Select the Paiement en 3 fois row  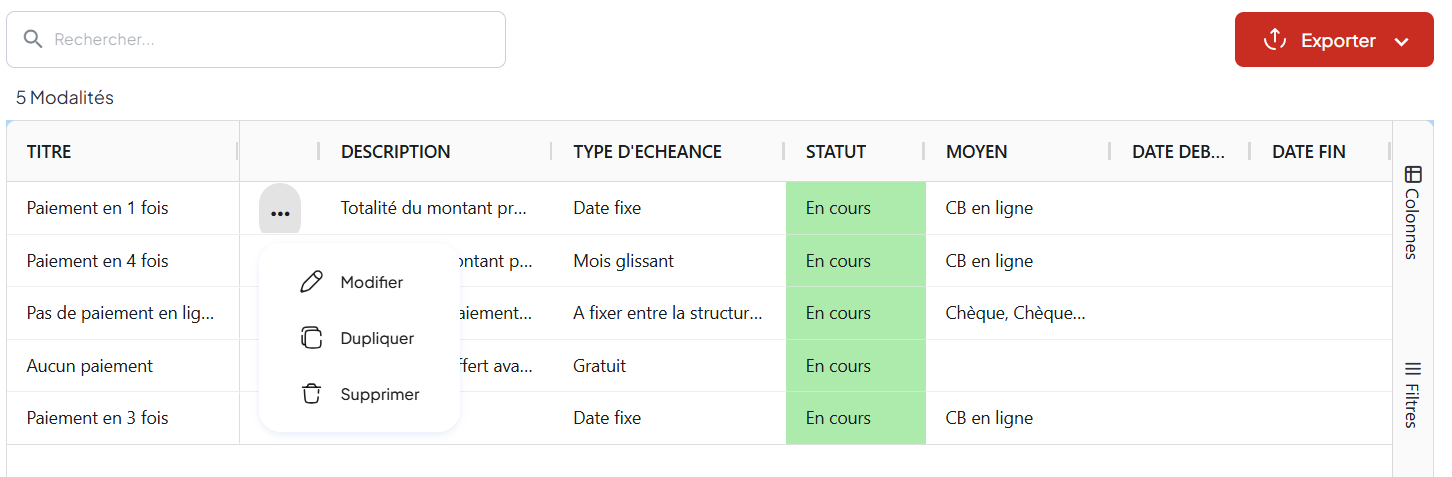pos(97,418)
